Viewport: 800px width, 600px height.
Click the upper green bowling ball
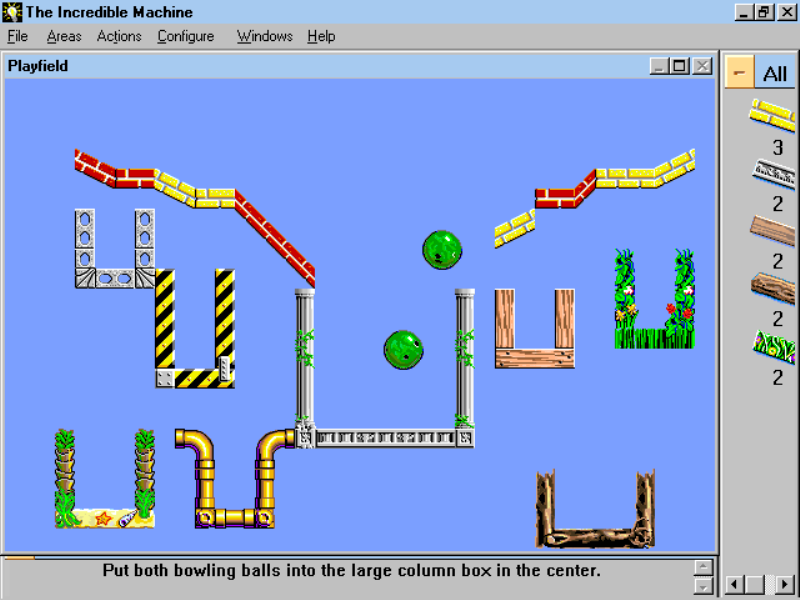click(x=442, y=249)
